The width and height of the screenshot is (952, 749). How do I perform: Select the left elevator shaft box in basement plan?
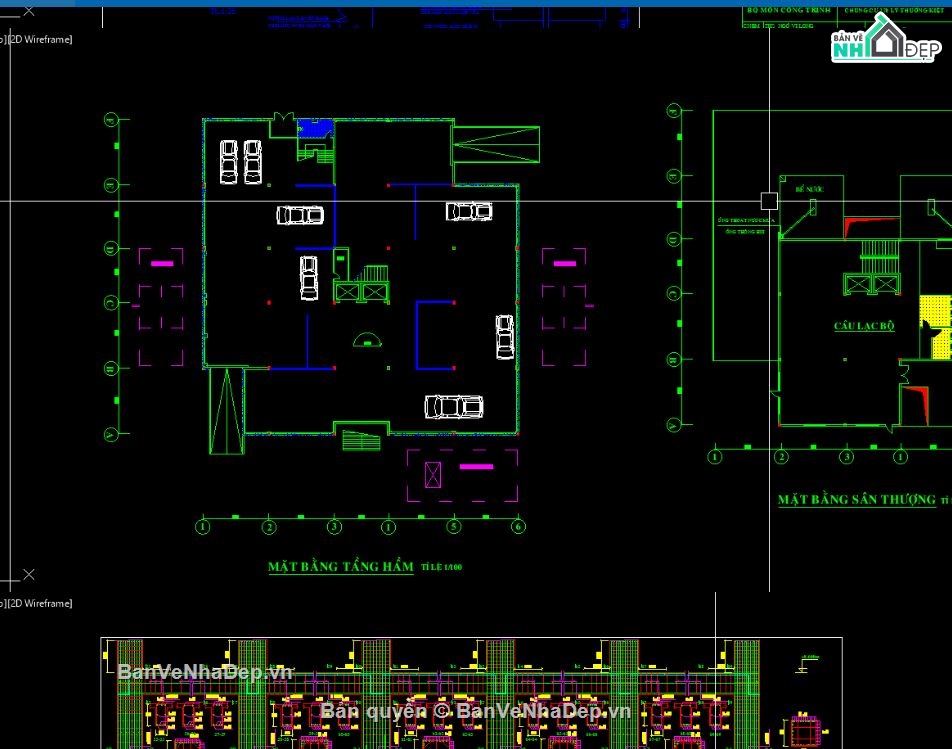[x=347, y=291]
